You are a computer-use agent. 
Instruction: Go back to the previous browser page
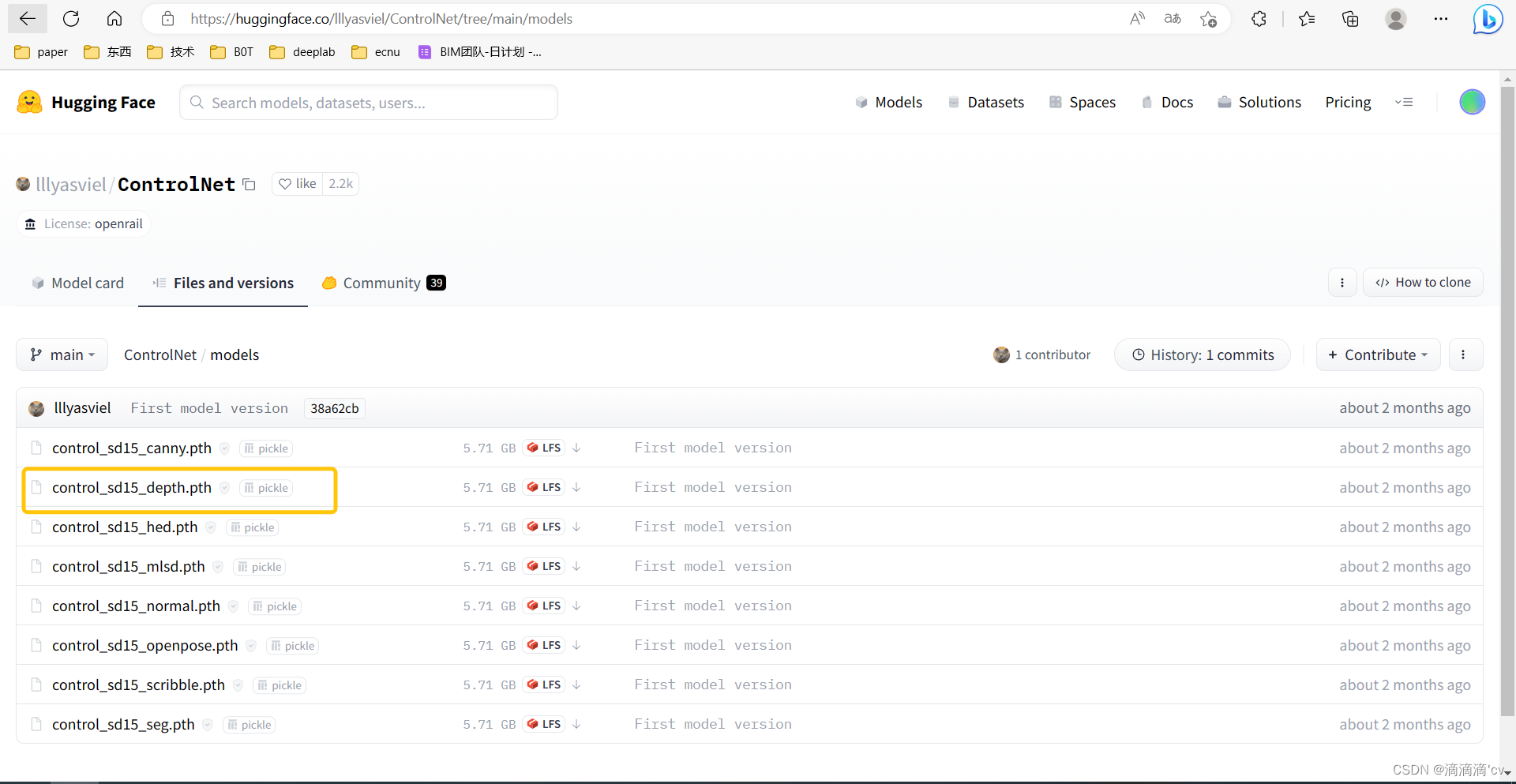pyautogui.click(x=28, y=19)
